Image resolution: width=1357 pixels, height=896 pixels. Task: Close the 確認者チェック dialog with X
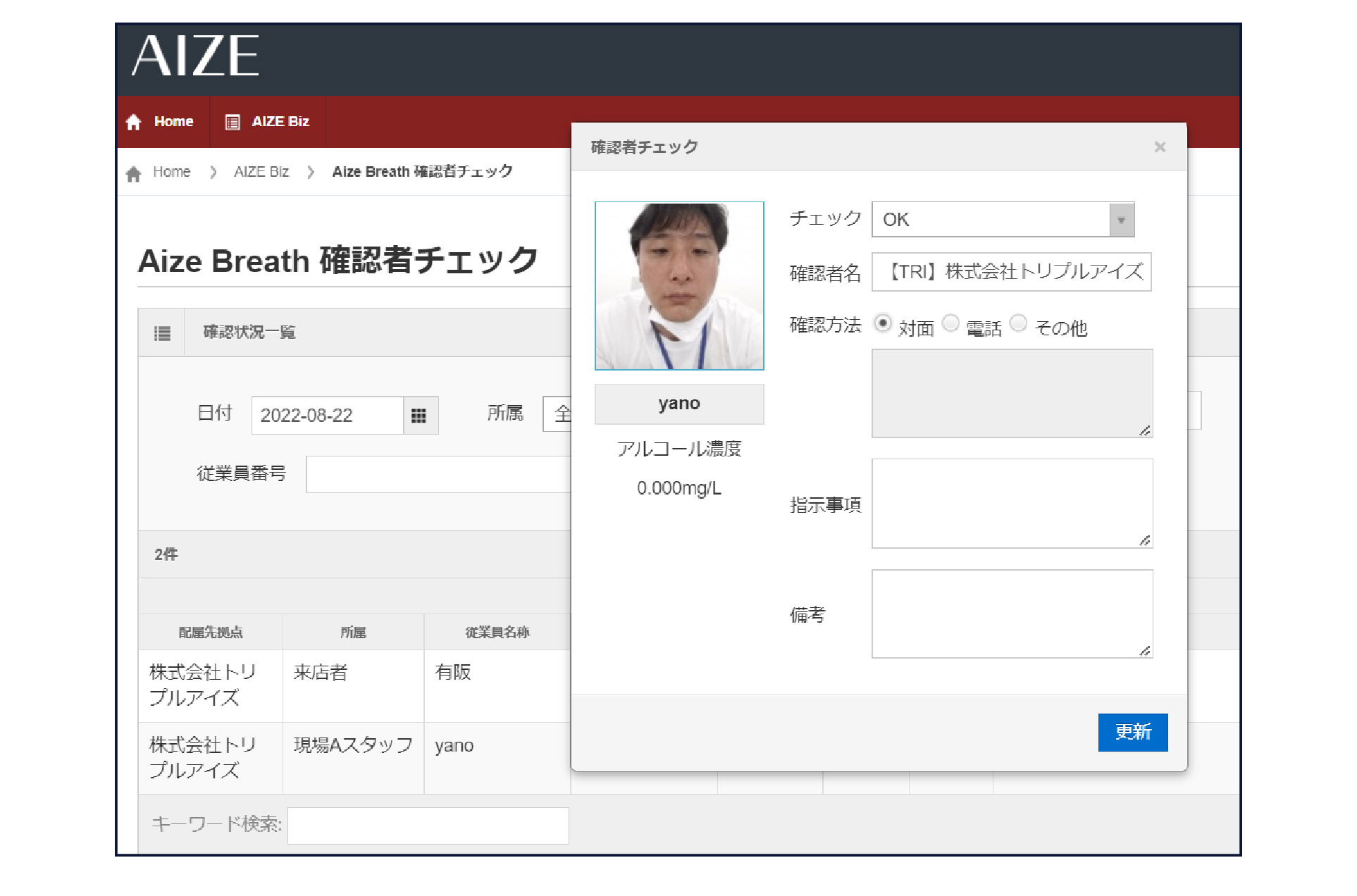pyautogui.click(x=1159, y=147)
